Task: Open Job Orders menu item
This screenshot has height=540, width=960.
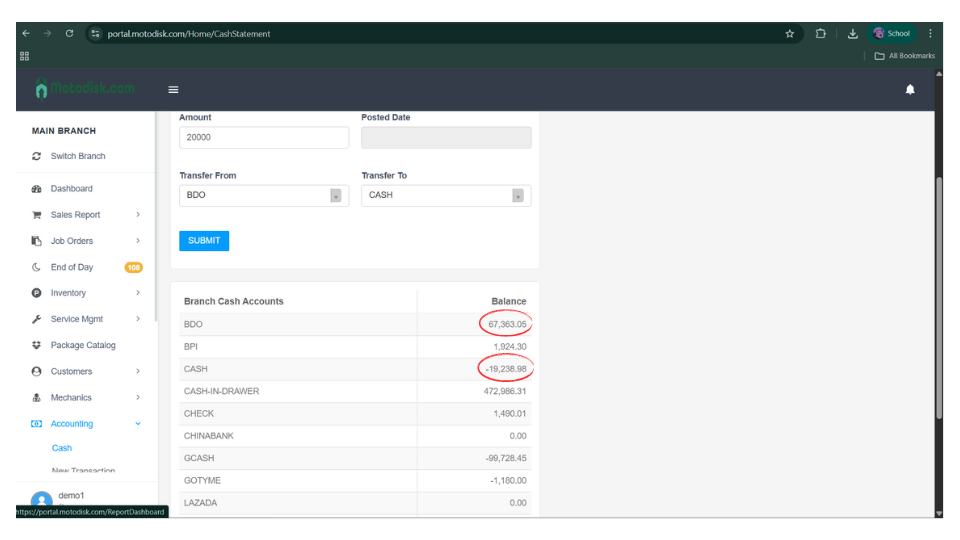Action: [72, 241]
